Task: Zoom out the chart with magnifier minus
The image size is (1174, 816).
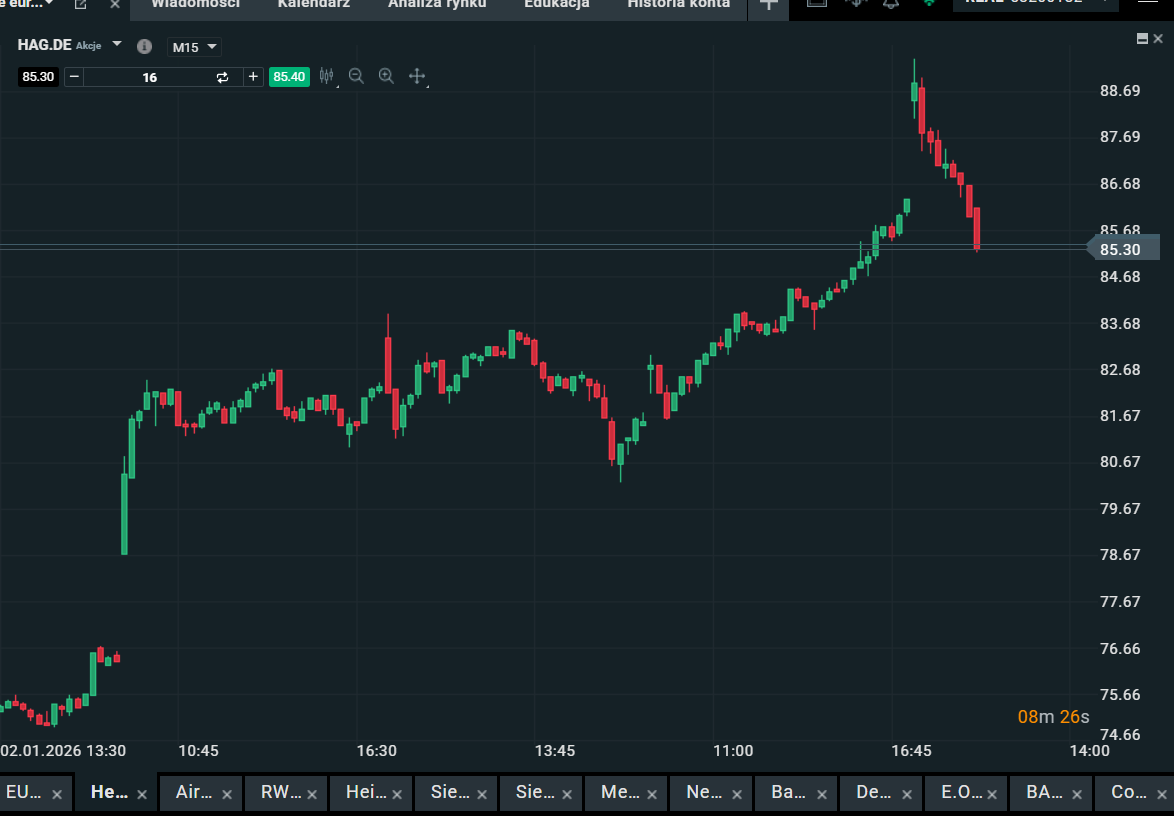Action: tap(356, 76)
